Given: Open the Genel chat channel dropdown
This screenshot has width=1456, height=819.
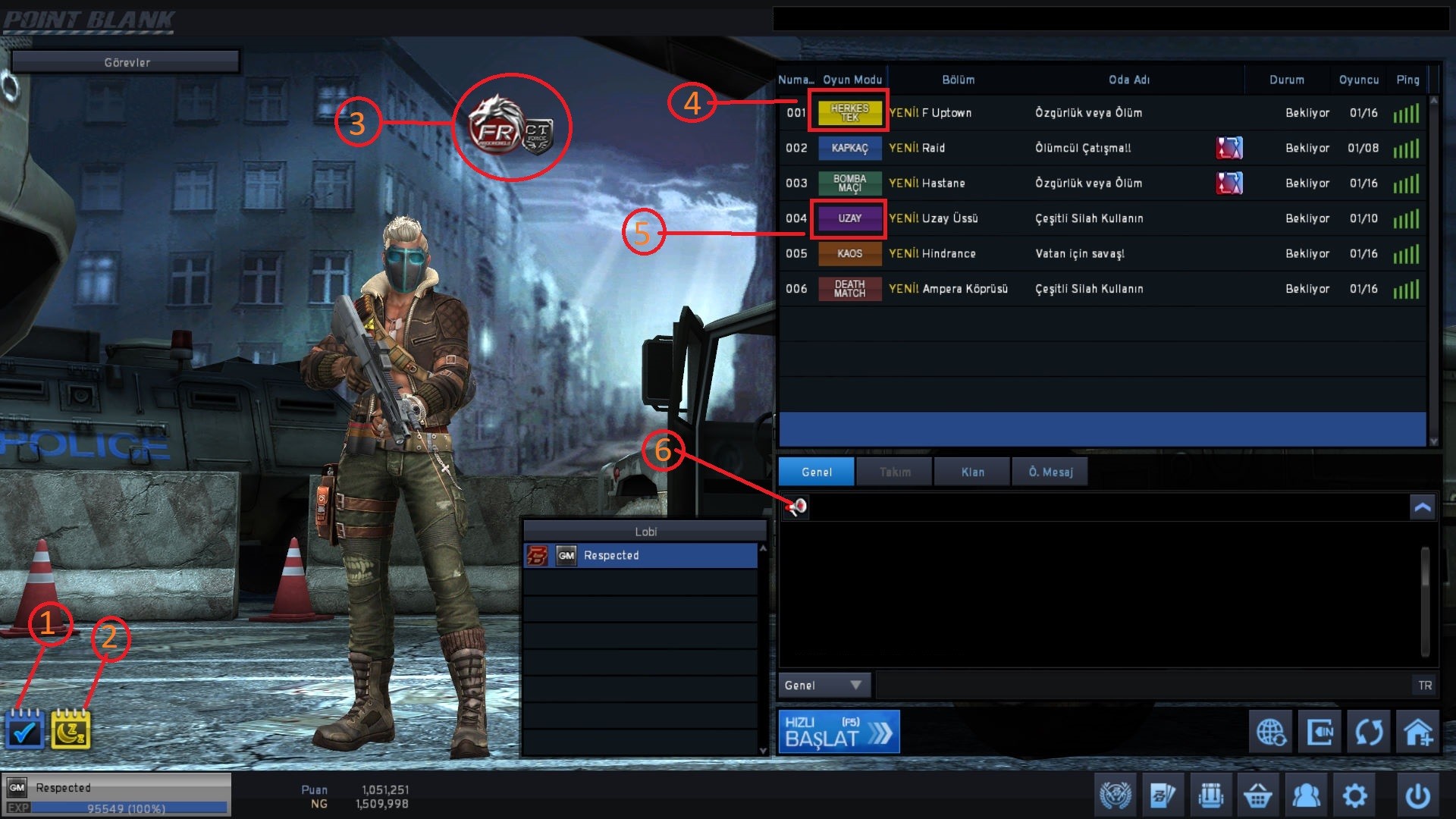Looking at the screenshot, I should tap(824, 686).
